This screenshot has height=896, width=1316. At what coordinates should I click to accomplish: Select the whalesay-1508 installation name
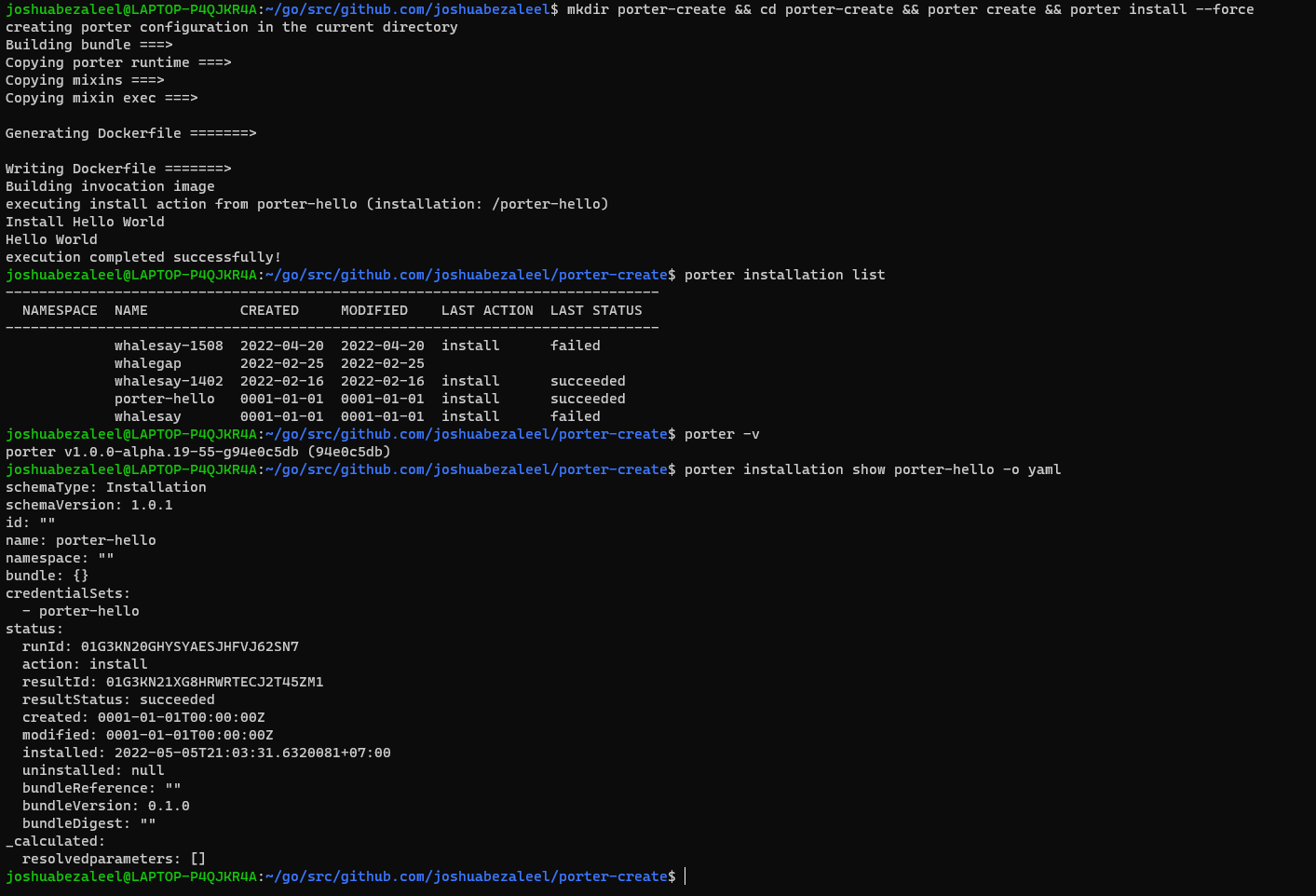[169, 345]
